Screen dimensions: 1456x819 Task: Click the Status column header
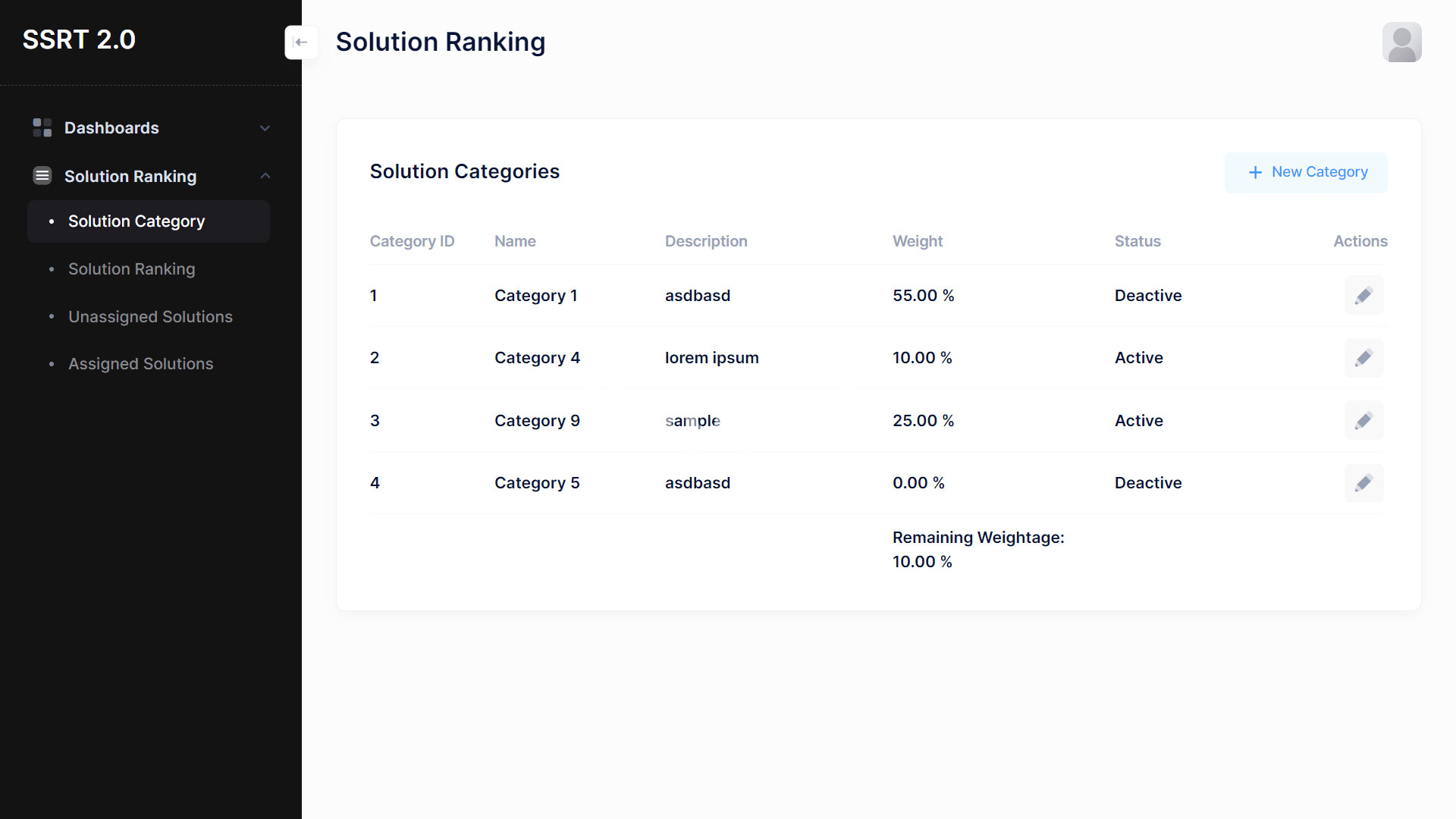click(x=1137, y=241)
